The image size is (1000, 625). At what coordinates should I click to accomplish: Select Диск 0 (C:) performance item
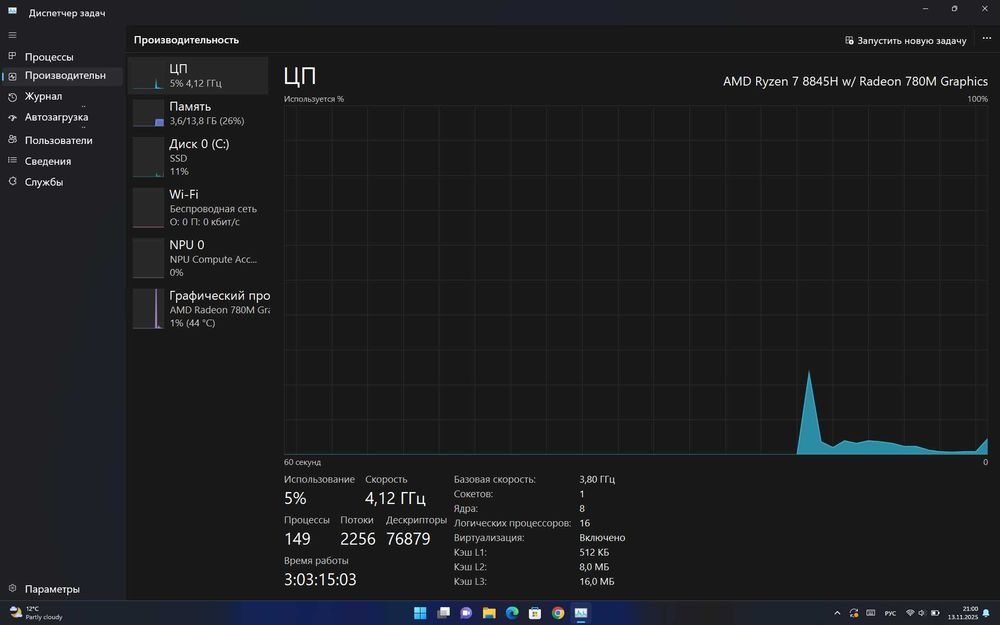[x=198, y=157]
